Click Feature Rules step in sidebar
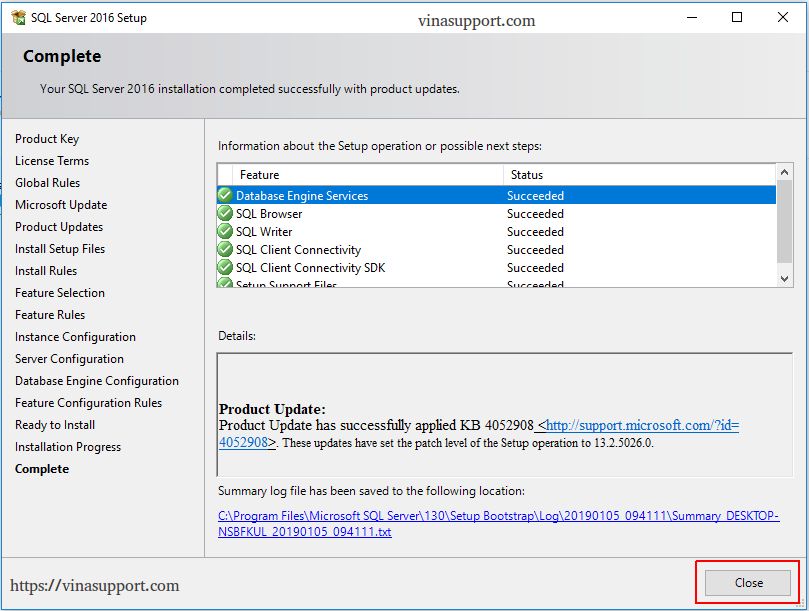 pos(50,315)
